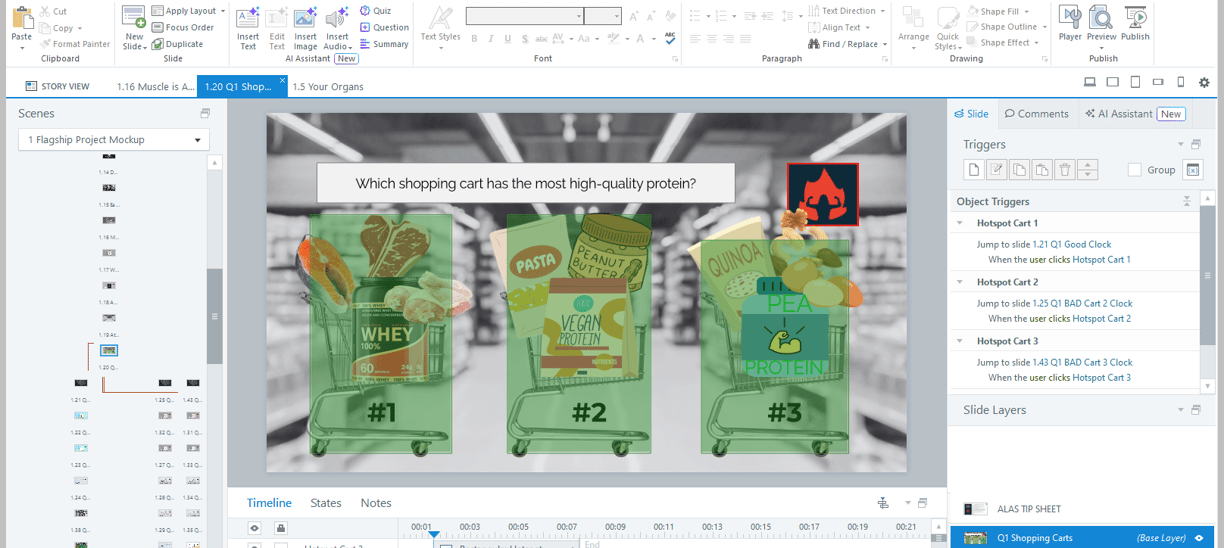Click the AI Summary icon
Image resolution: width=1224 pixels, height=548 pixels.
point(365,44)
